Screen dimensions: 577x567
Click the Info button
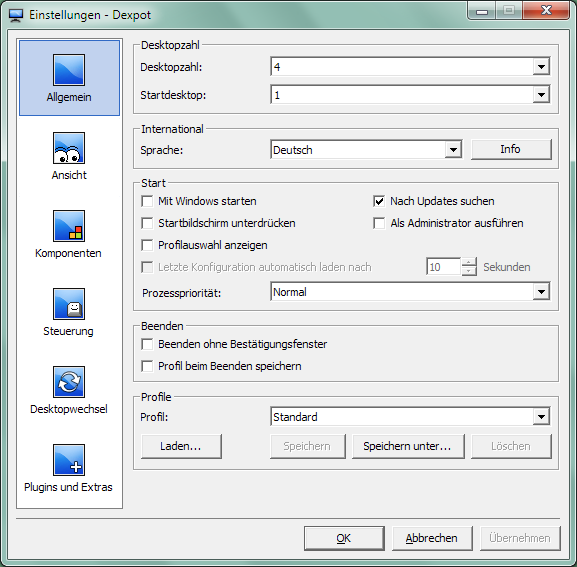tap(511, 149)
